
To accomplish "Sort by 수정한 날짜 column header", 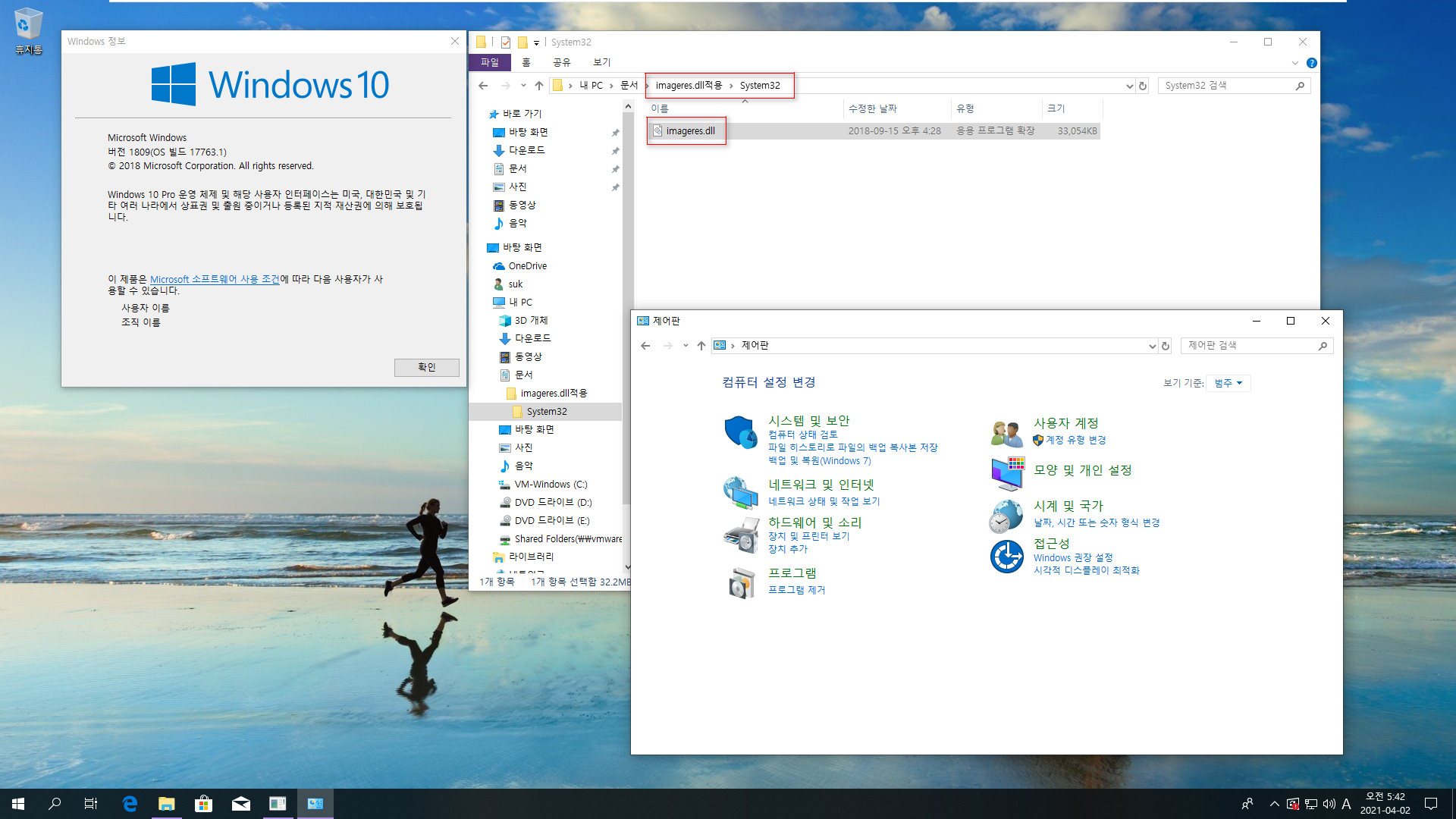I will click(x=896, y=108).
